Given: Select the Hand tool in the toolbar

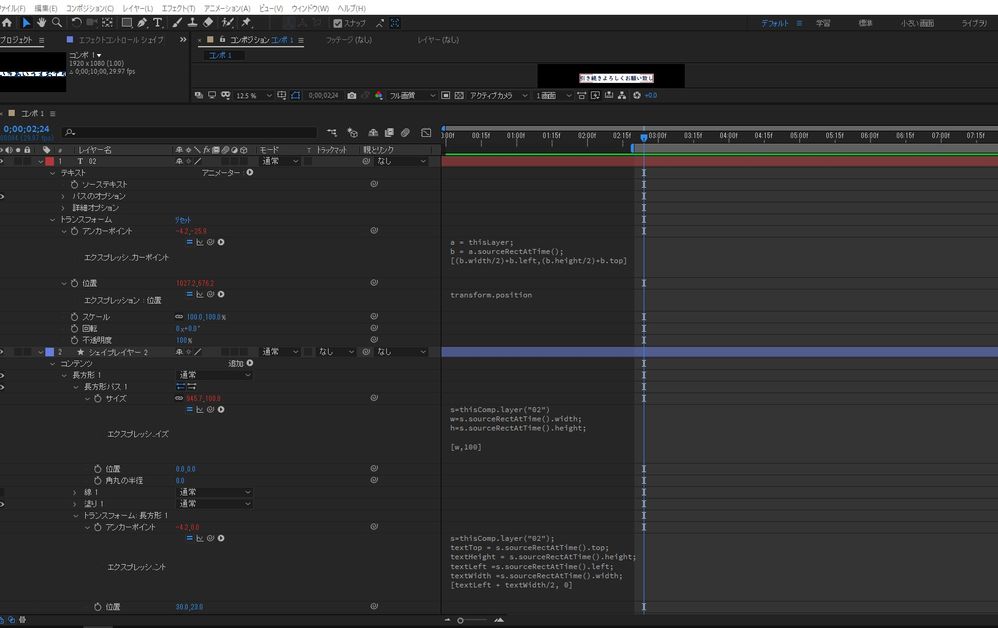Looking at the screenshot, I should (x=41, y=22).
